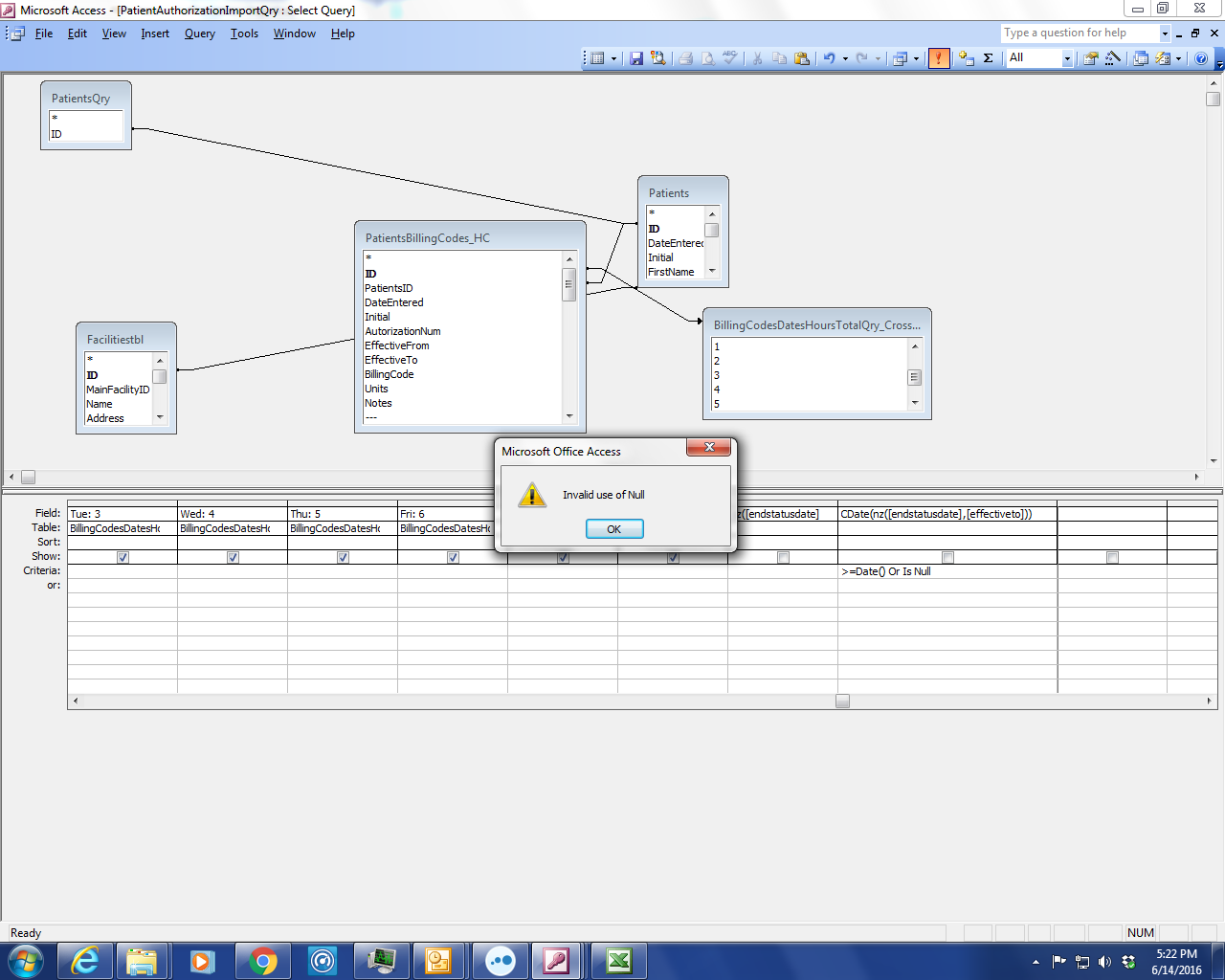This screenshot has height=980, width=1225.
Task: Select the EffectiveFrom field in PatientsBillingCodes_HC
Action: click(x=397, y=345)
